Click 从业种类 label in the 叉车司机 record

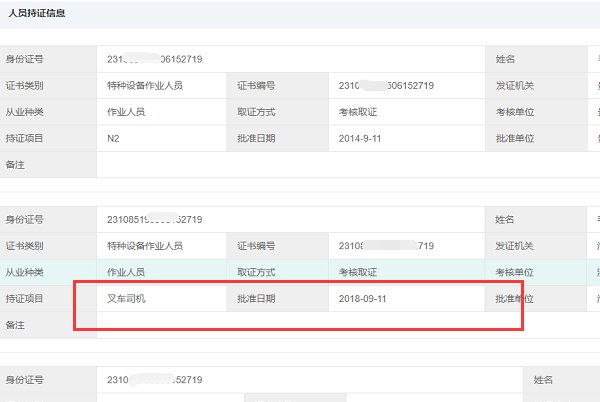click(x=24, y=272)
